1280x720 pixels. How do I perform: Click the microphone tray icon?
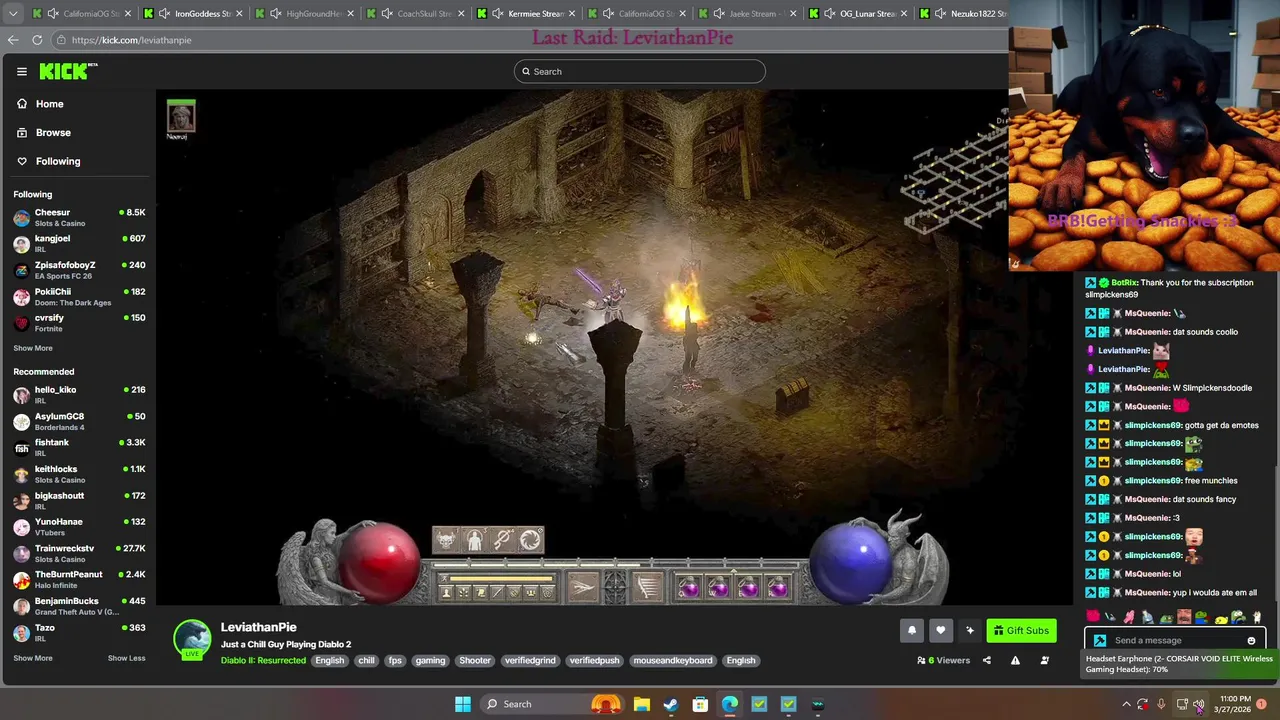[1161, 704]
